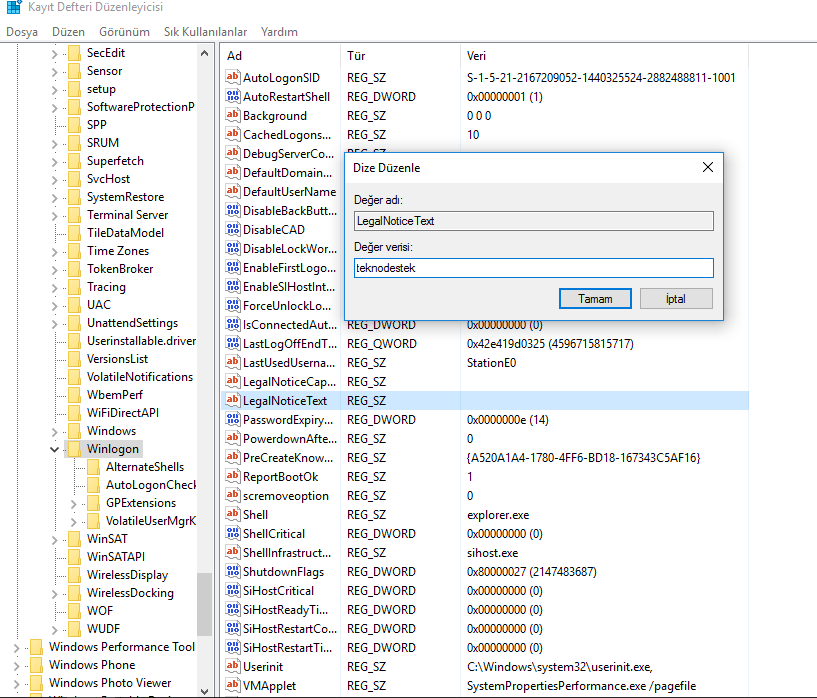Expand the SecEdit registry key
Viewport: 817px width, 698px height.
pos(55,53)
